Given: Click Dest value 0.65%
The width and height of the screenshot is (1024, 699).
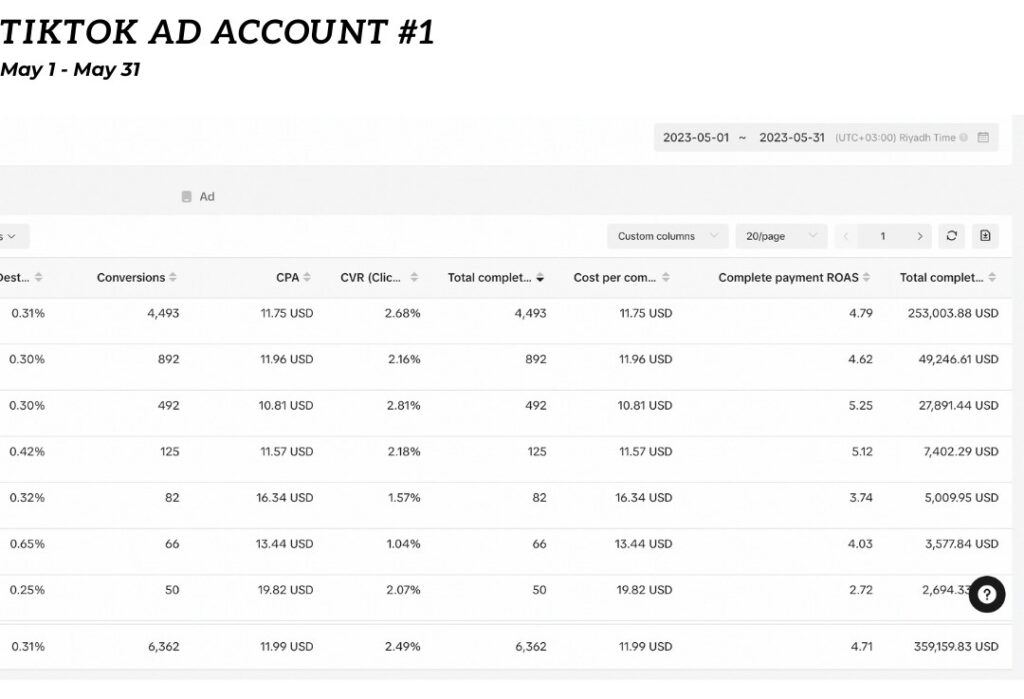Looking at the screenshot, I should pos(27,544).
